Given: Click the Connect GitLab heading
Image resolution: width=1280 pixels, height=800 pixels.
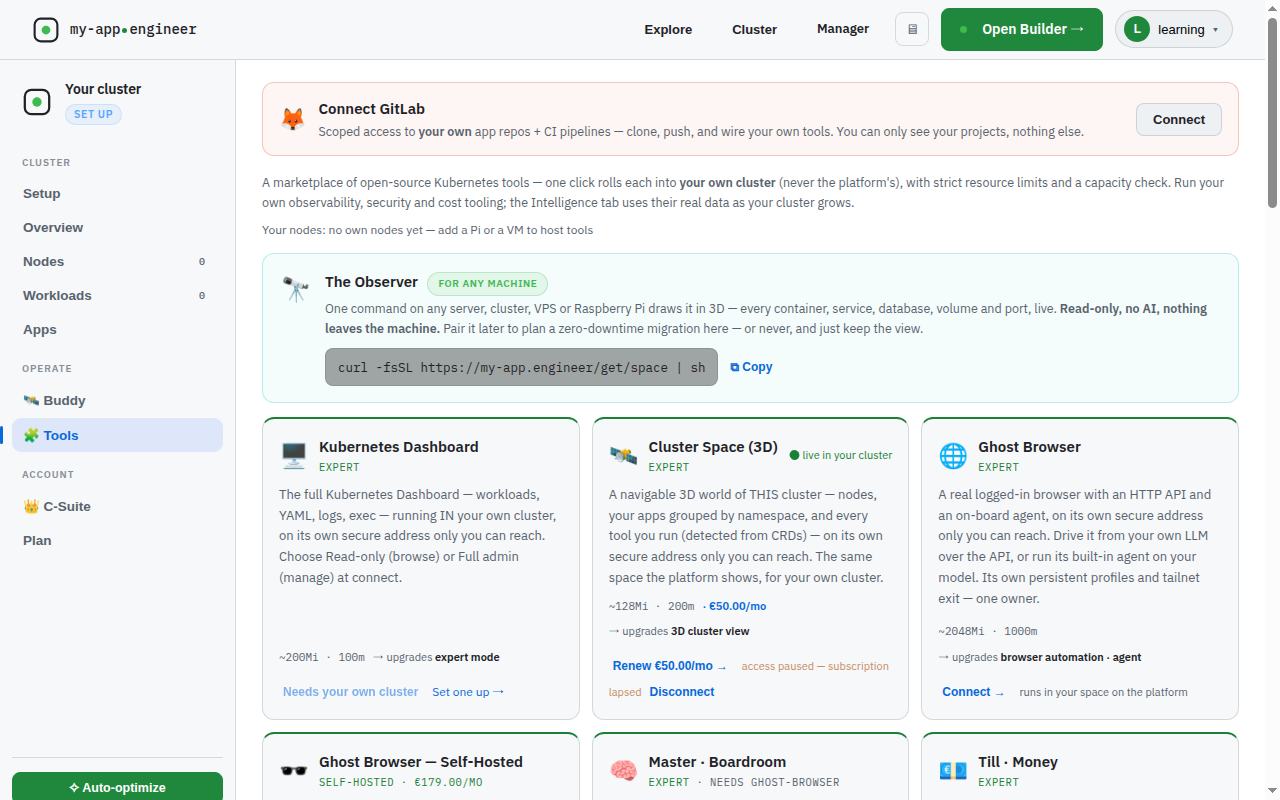Looking at the screenshot, I should coord(372,109).
